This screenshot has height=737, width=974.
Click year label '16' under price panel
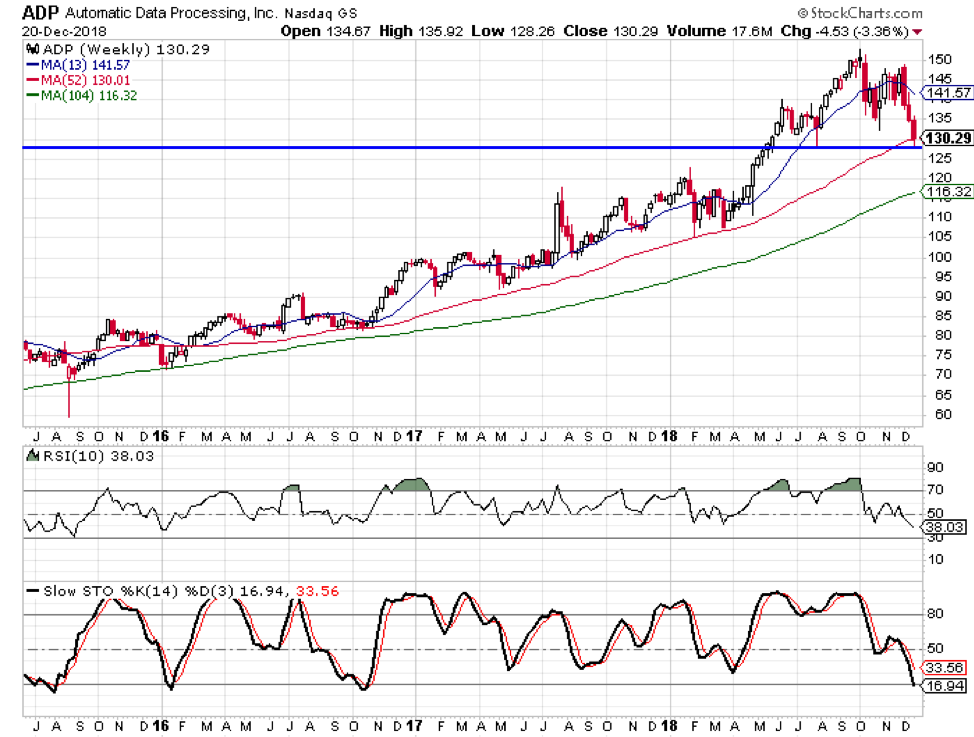point(160,436)
